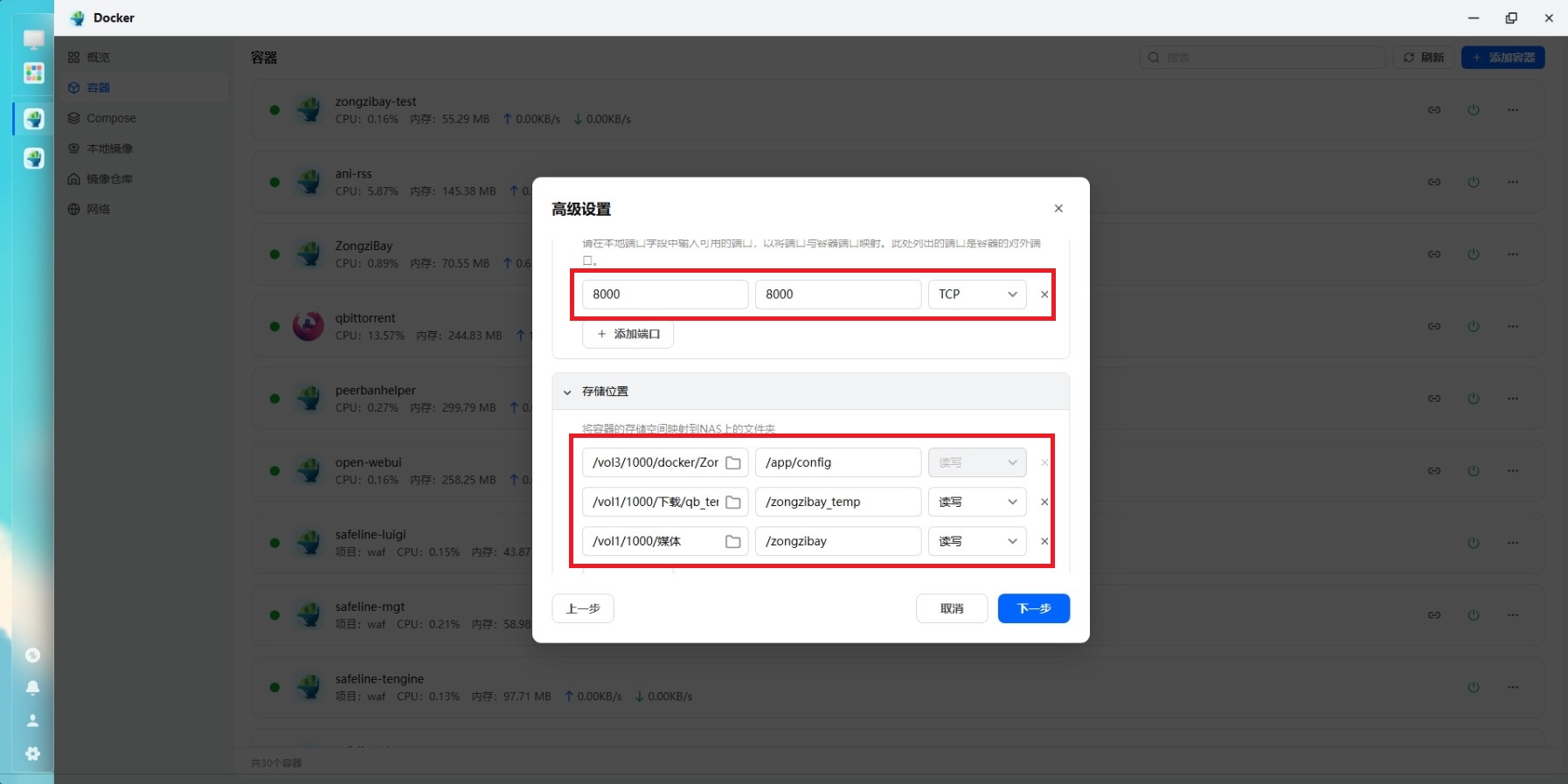Go to 概览 in the Docker sidebar
The height and width of the screenshot is (784, 1568).
tap(145, 57)
